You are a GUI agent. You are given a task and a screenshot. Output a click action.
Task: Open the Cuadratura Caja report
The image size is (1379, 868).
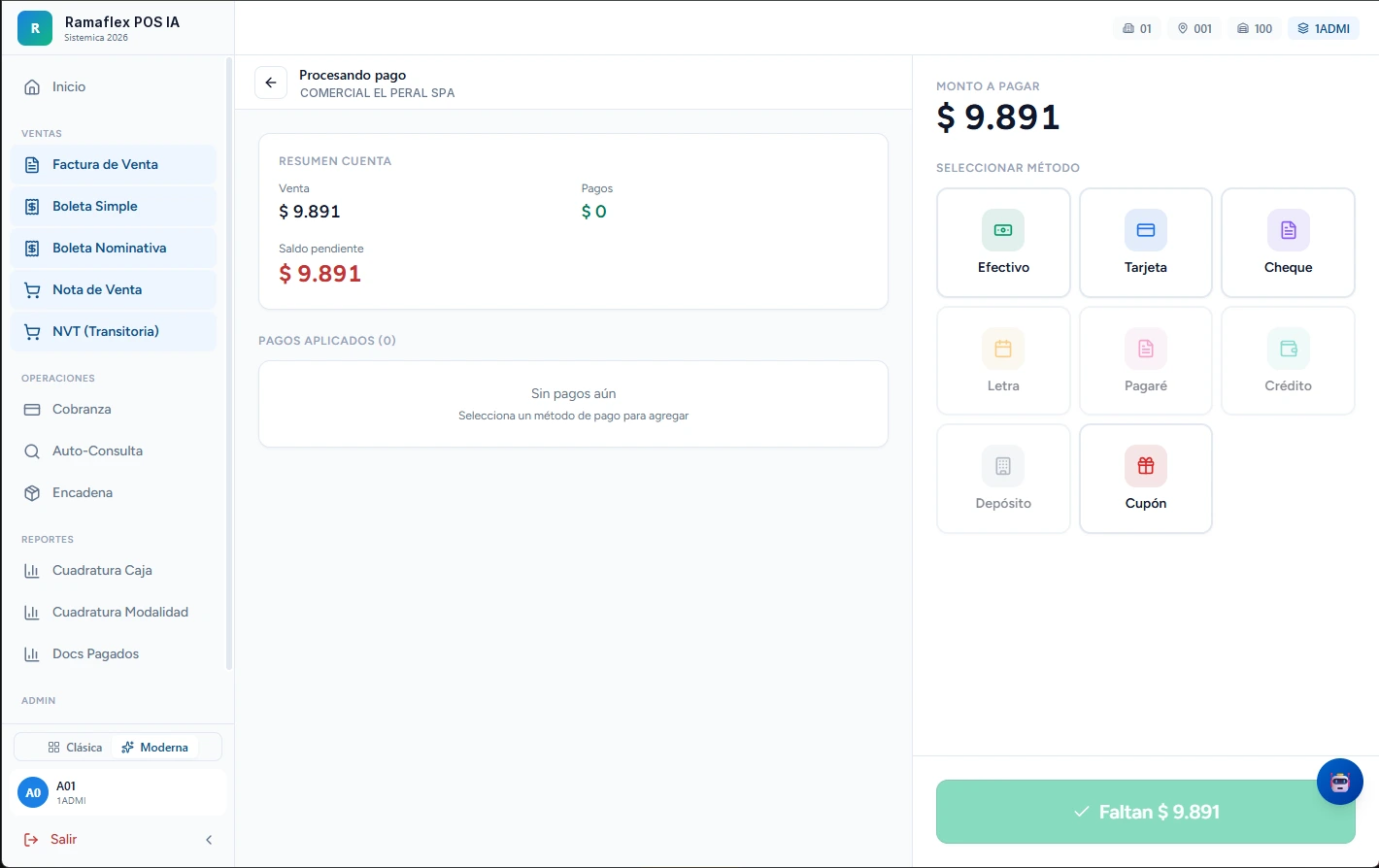[114, 570]
